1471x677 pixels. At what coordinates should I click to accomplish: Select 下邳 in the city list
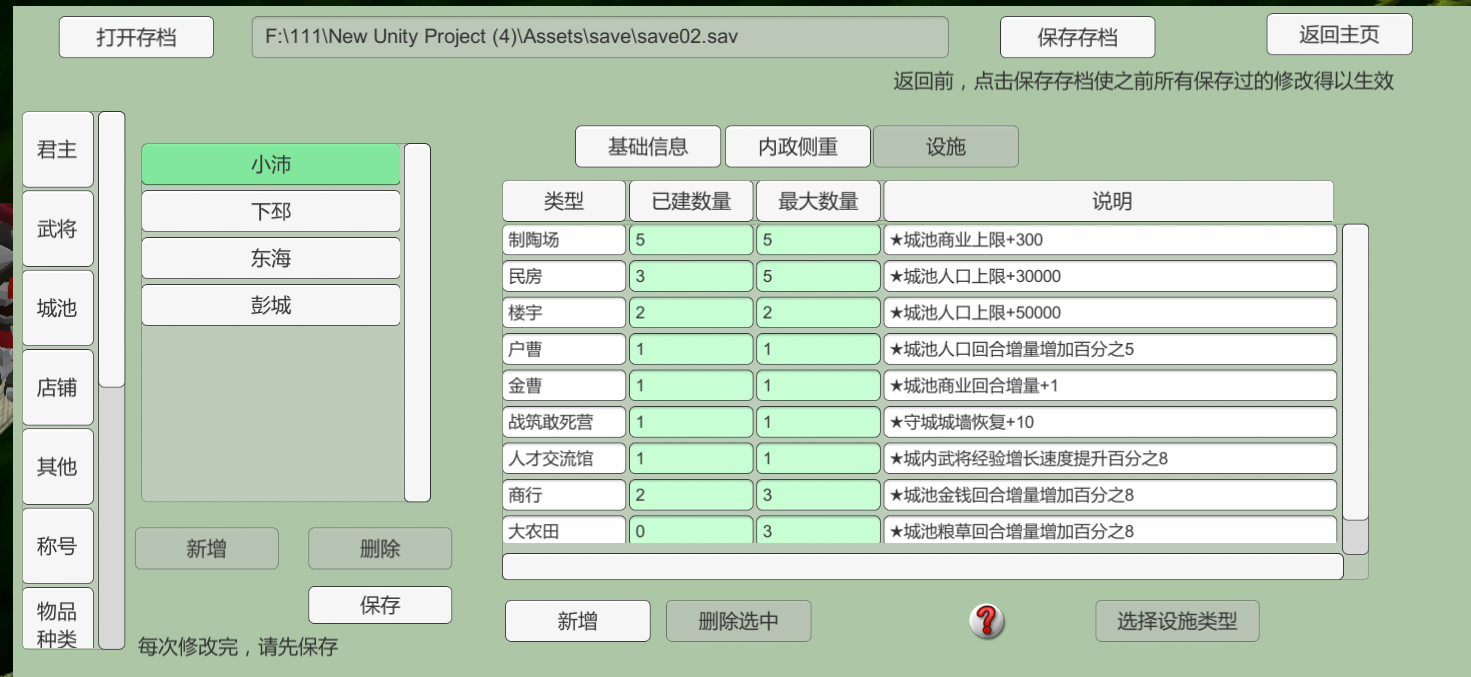[270, 212]
